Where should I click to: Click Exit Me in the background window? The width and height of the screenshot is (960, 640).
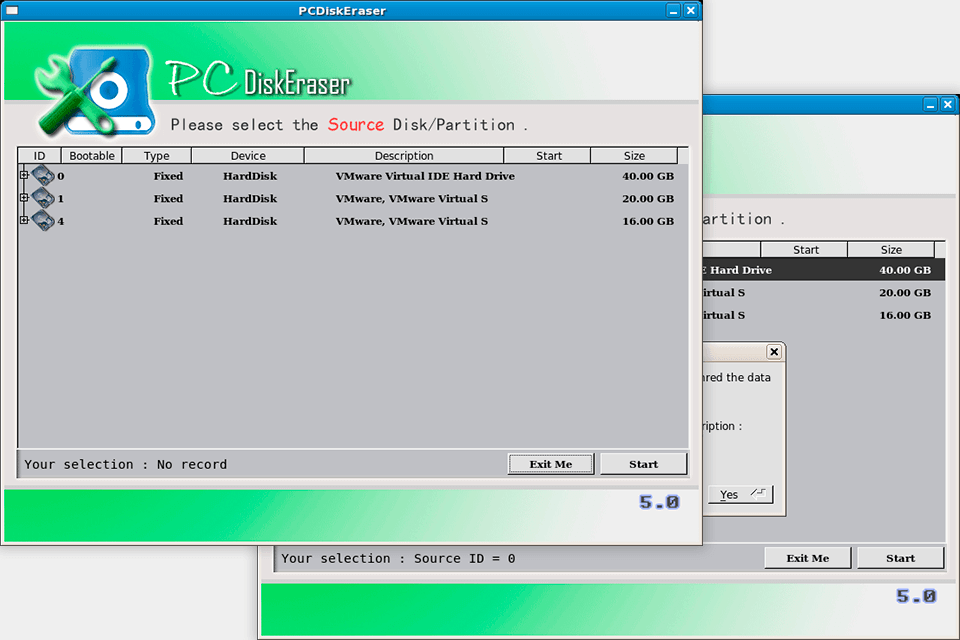pyautogui.click(x=807, y=557)
